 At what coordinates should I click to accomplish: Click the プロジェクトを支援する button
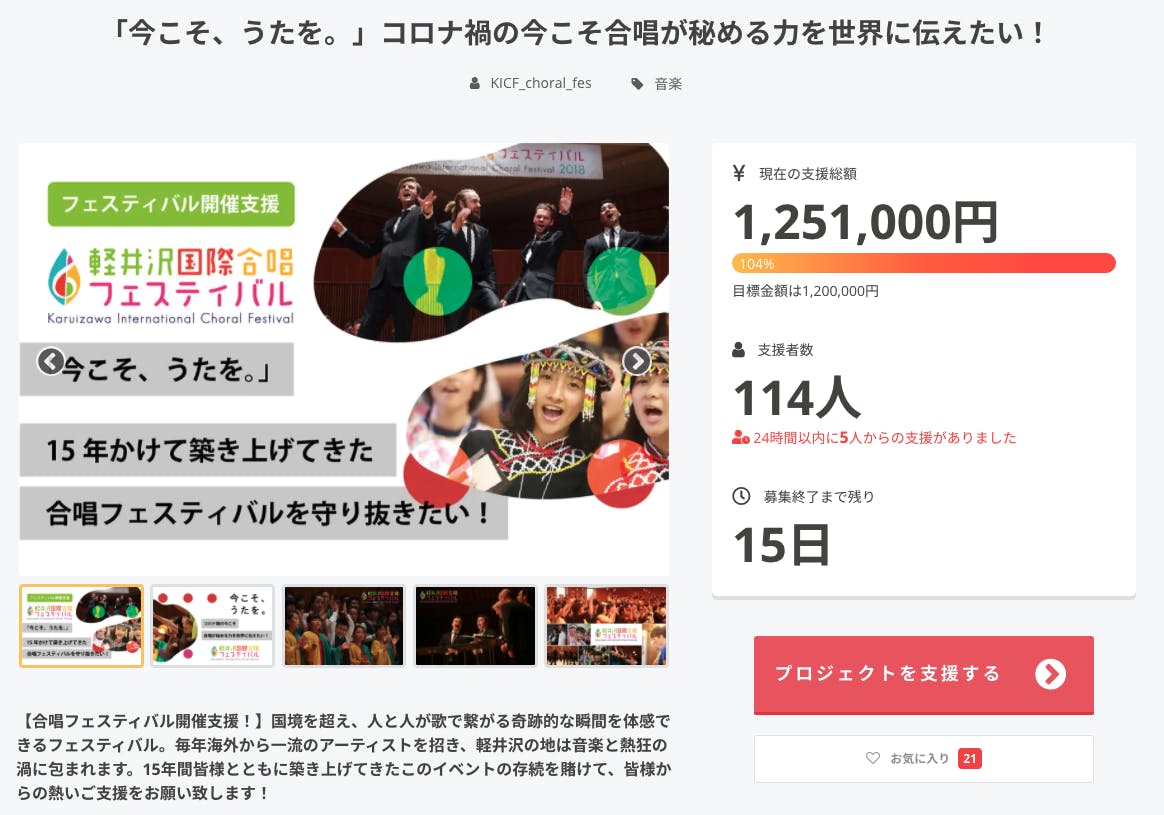click(923, 675)
